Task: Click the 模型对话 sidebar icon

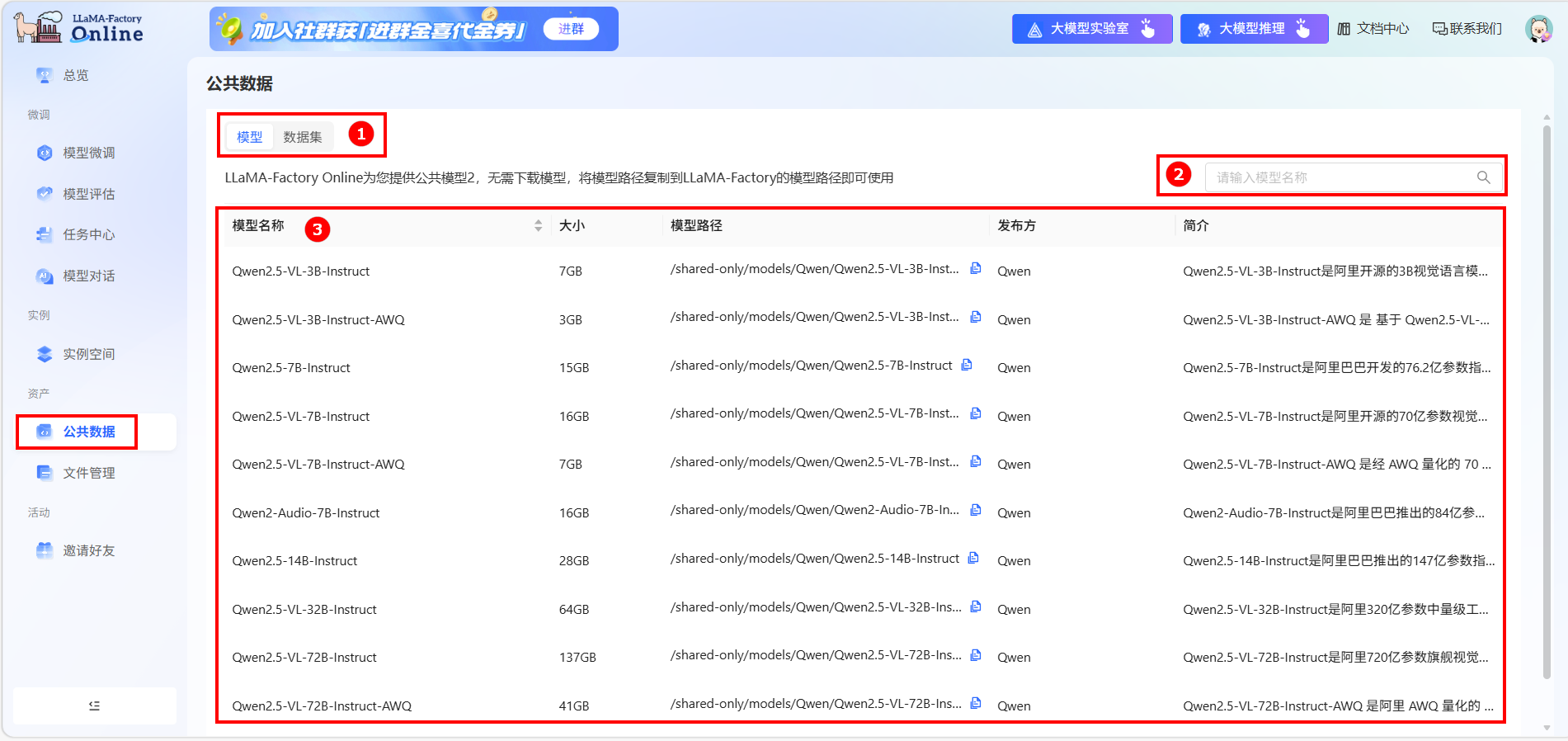Action: 45,276
